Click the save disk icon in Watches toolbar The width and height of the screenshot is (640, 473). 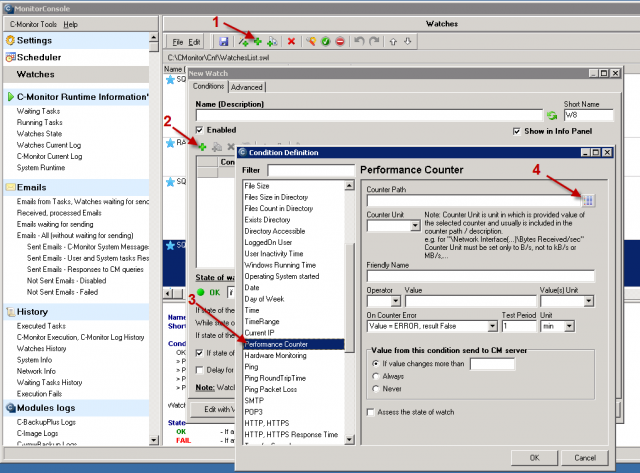click(223, 41)
